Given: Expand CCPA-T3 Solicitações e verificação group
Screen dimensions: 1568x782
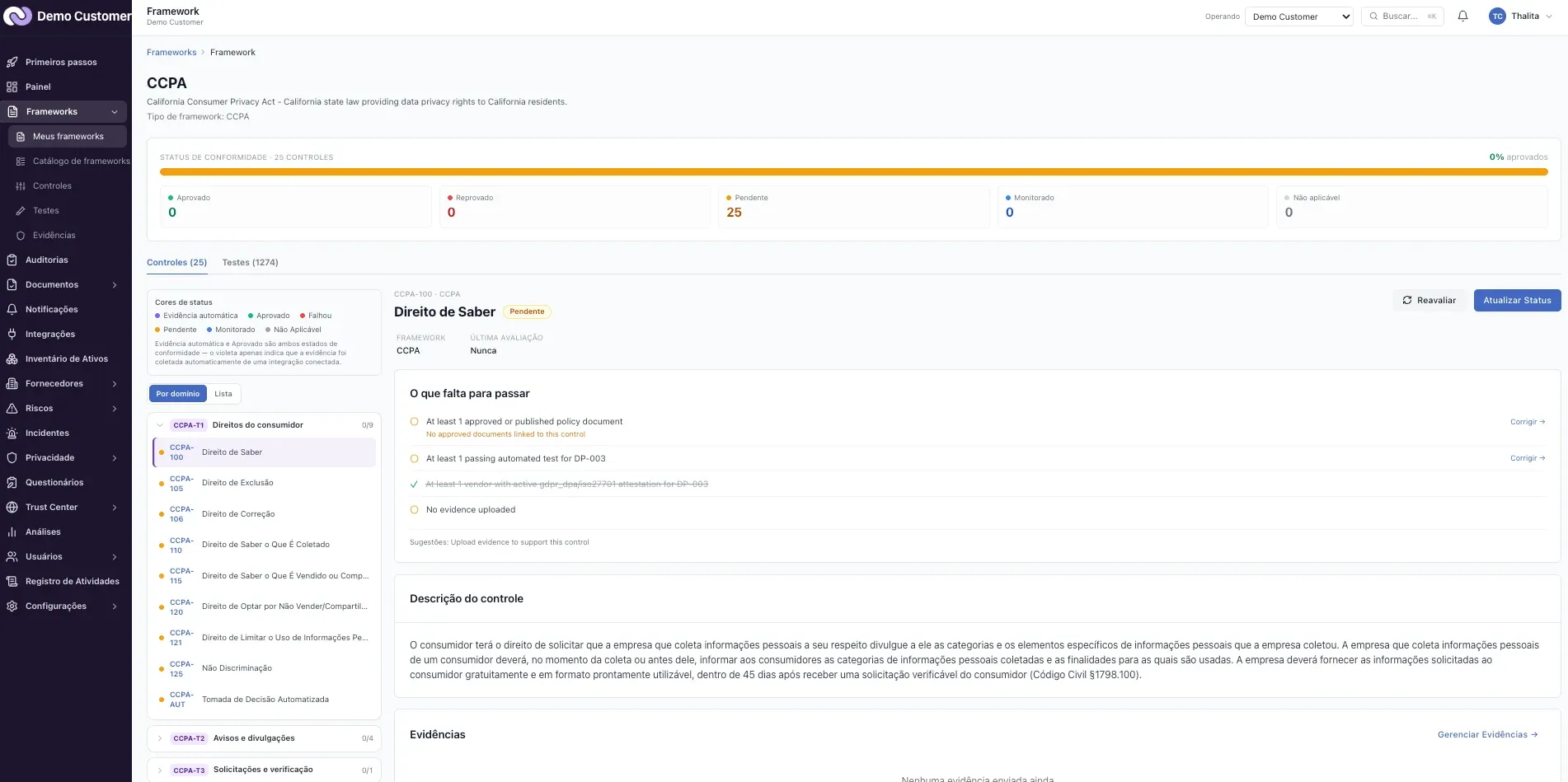Looking at the screenshot, I should point(160,770).
